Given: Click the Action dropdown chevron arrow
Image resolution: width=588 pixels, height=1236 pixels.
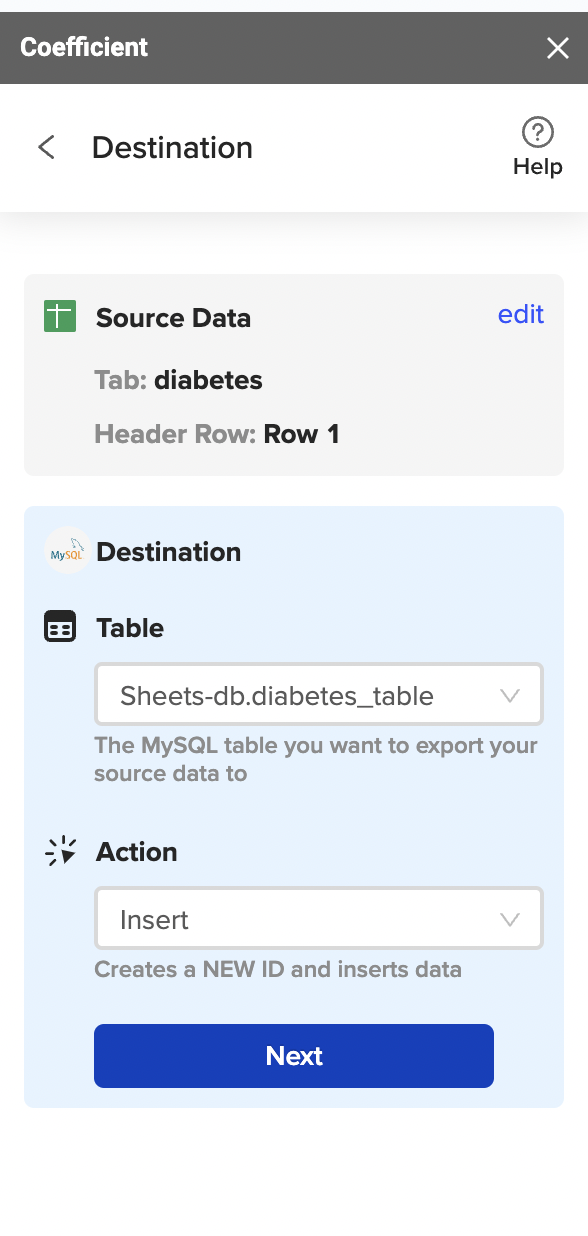Looking at the screenshot, I should [510, 919].
